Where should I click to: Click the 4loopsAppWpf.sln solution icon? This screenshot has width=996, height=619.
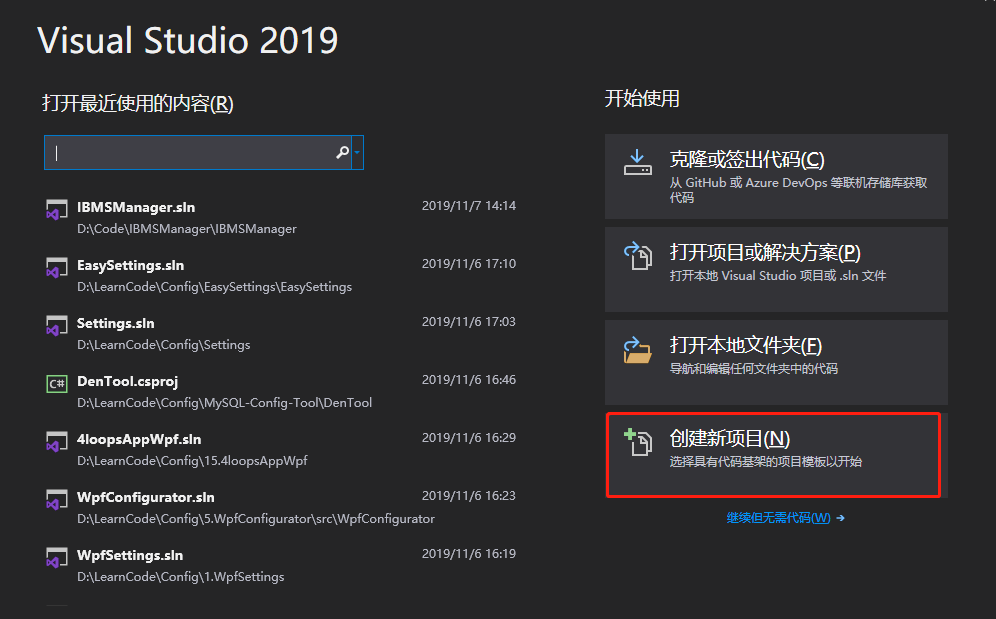[x=57, y=442]
